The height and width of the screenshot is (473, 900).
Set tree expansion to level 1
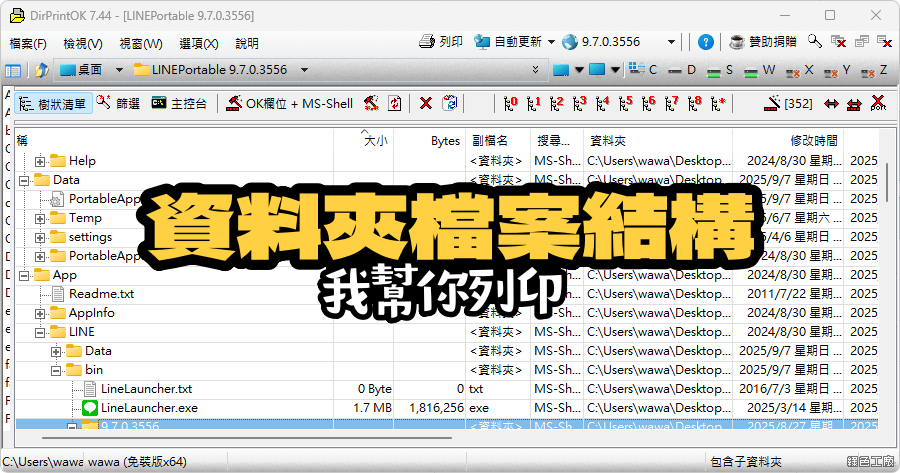coord(533,103)
